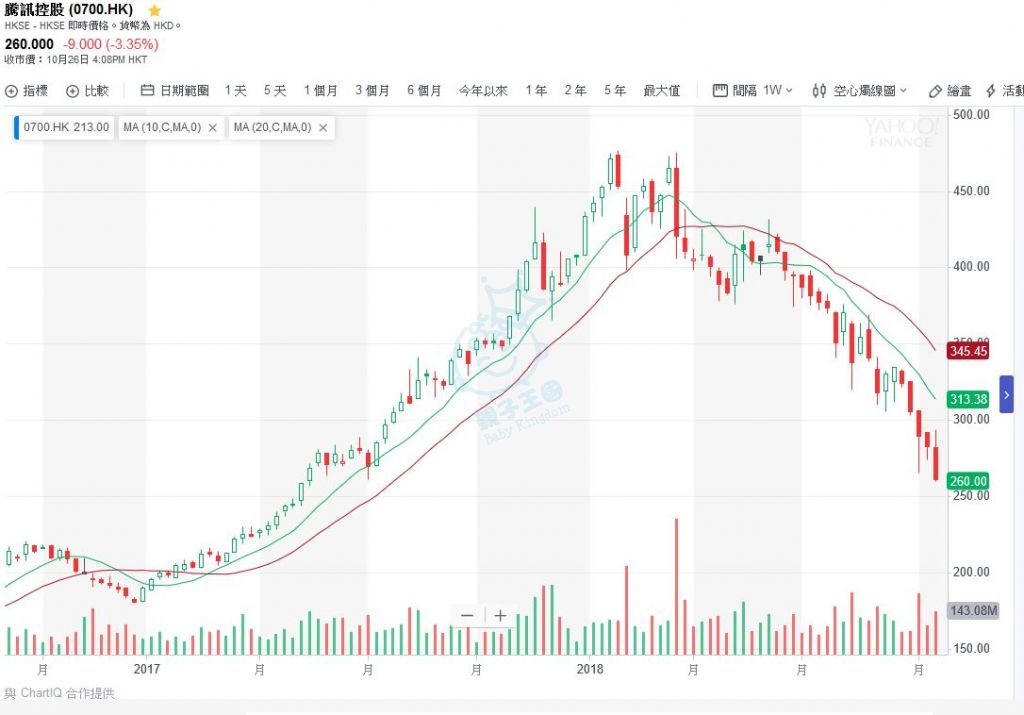This screenshot has width=1024, height=715.
Task: Click the 比較 compare button
Action: click(x=88, y=91)
